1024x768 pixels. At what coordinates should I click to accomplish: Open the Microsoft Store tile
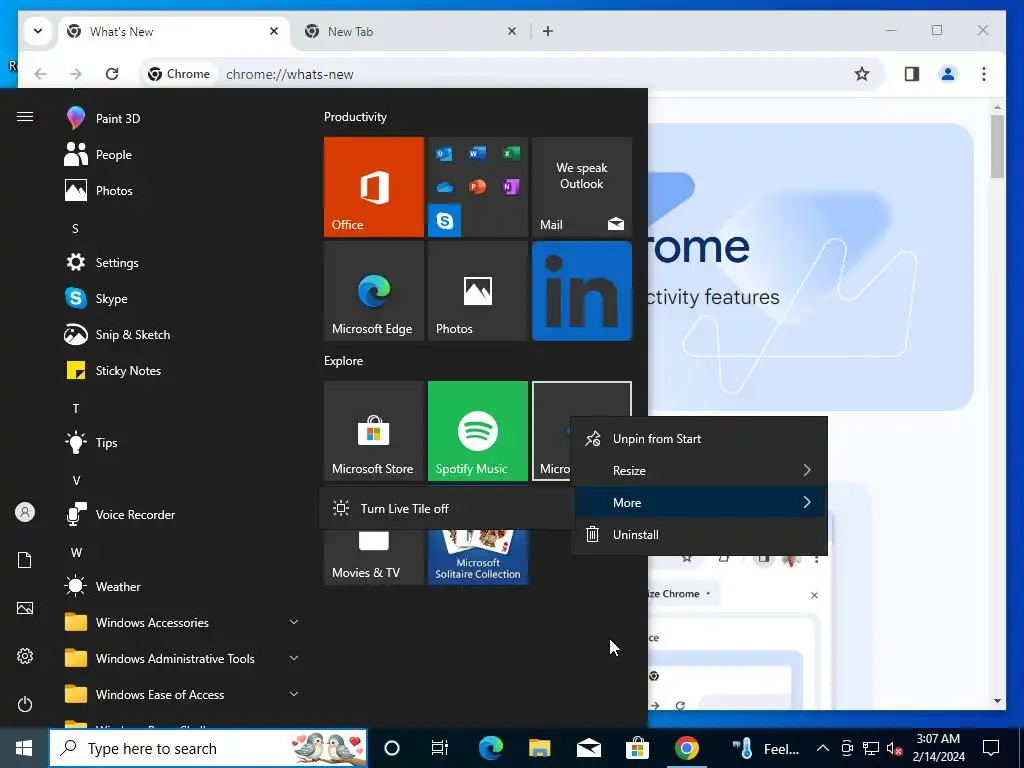pyautogui.click(x=374, y=431)
